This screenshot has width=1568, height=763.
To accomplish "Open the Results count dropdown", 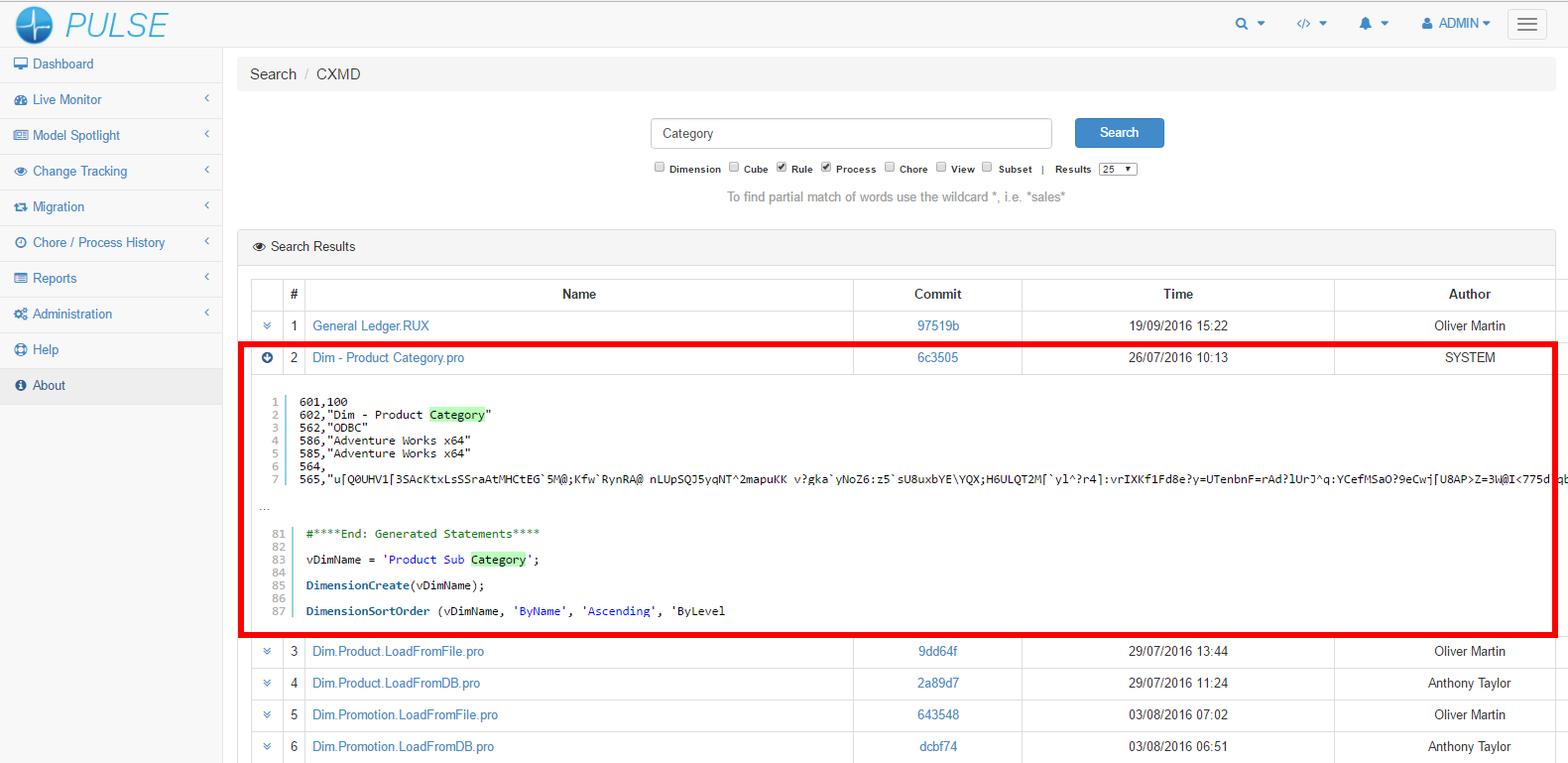I will click(x=1117, y=170).
